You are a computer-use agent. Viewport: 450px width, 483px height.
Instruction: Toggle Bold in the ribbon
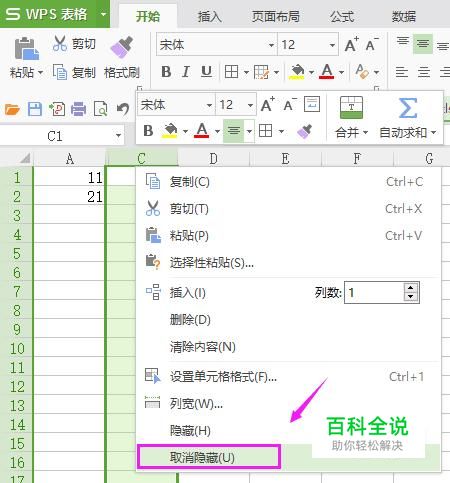(166, 72)
